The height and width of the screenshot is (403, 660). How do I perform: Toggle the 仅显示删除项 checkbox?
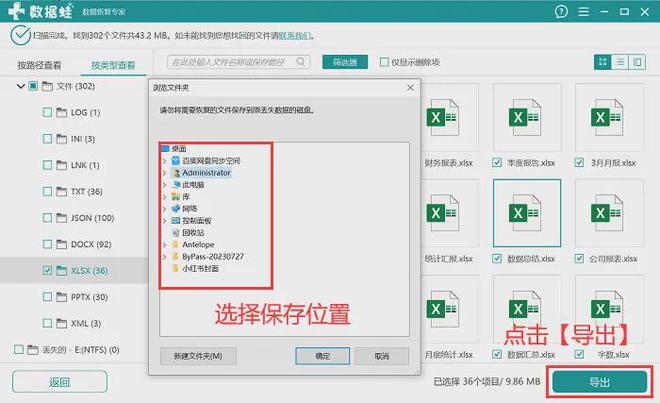[384, 62]
